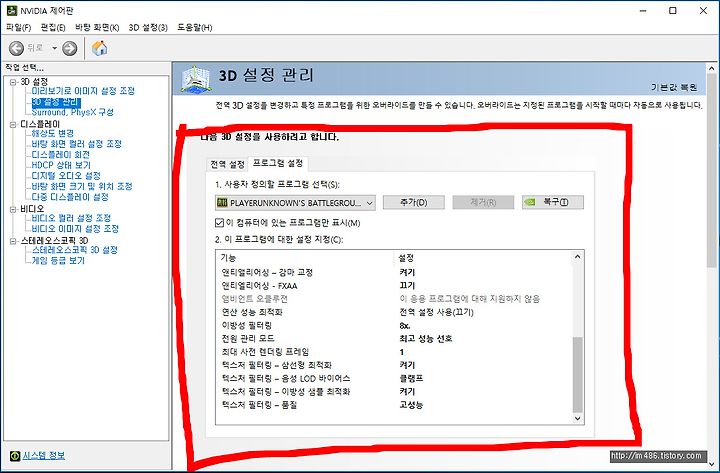Click the 앤티앨리어싱 – 감마 교정 setting row
The height and width of the screenshot is (473, 720).
click(394, 272)
